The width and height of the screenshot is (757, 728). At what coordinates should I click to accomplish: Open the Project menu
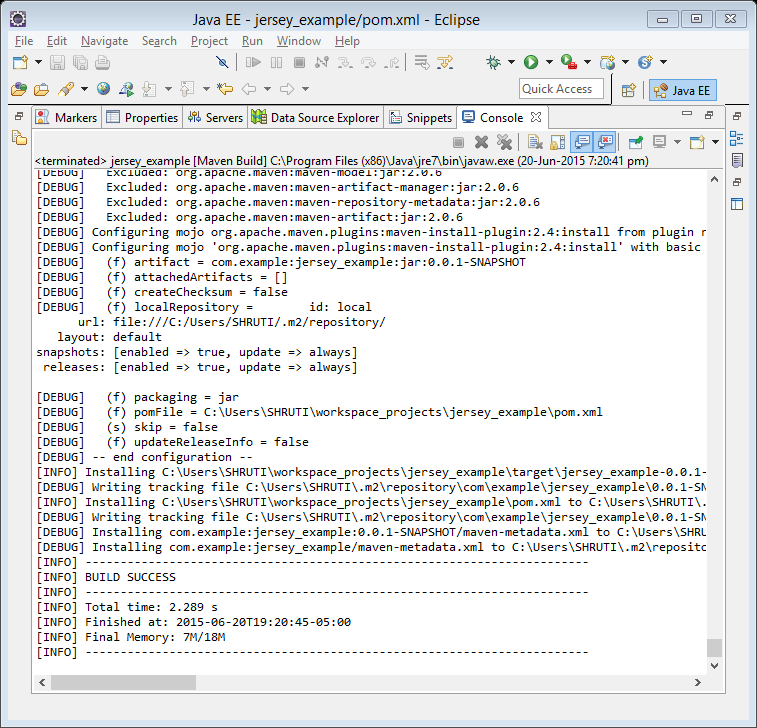(209, 41)
